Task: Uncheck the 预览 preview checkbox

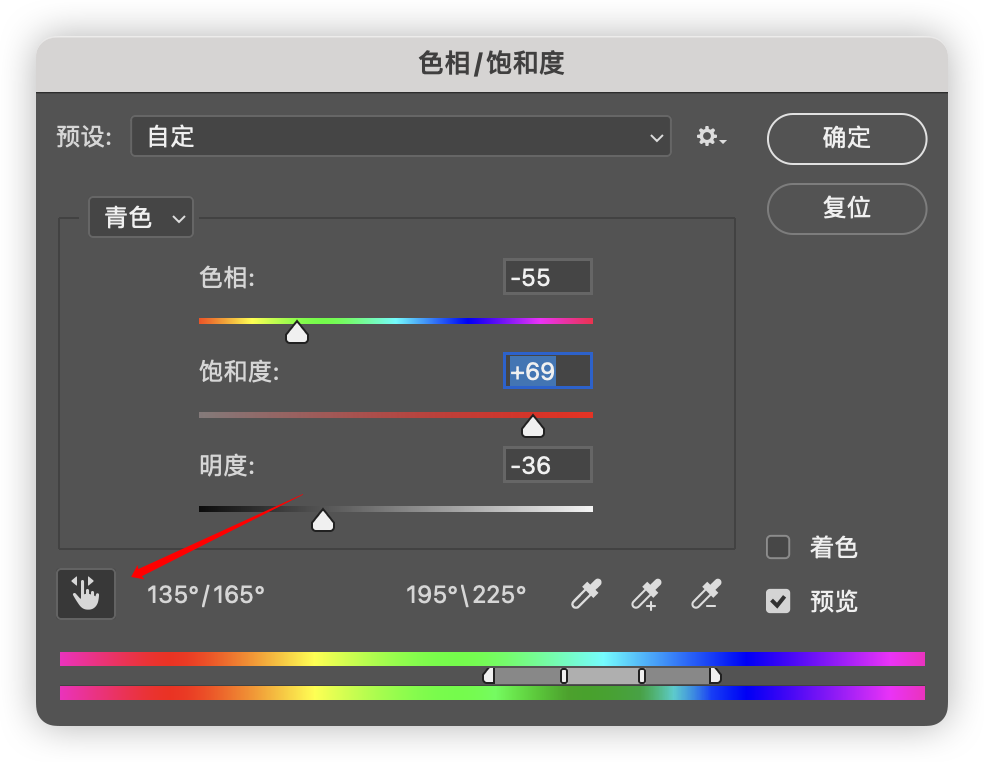Action: tap(778, 601)
